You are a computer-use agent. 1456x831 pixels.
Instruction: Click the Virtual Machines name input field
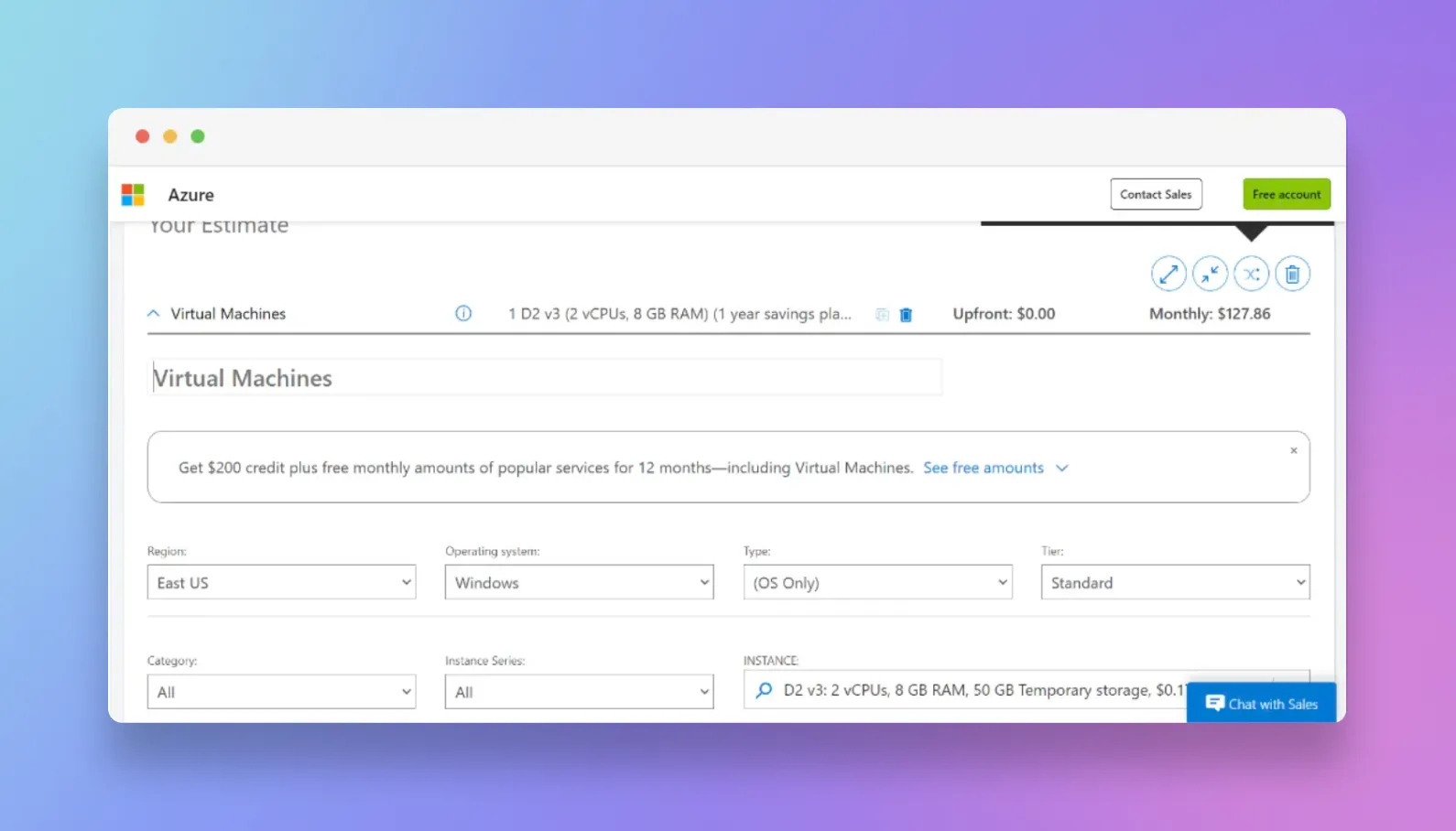point(545,377)
